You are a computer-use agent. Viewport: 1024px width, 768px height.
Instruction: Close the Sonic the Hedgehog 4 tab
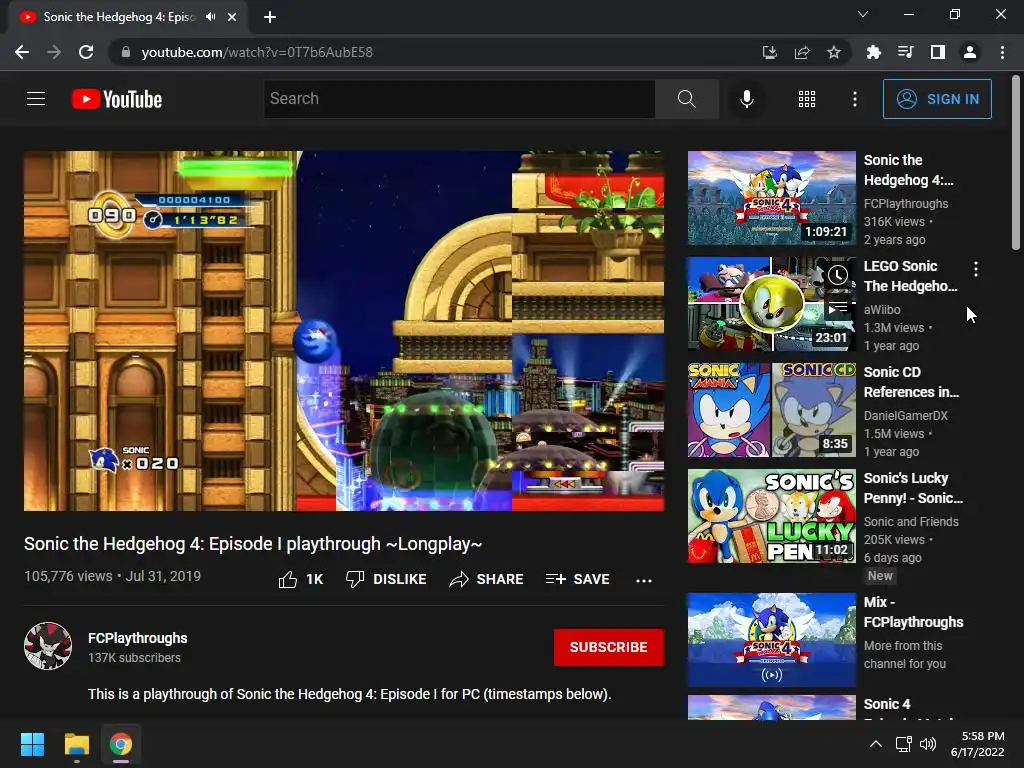tap(232, 17)
